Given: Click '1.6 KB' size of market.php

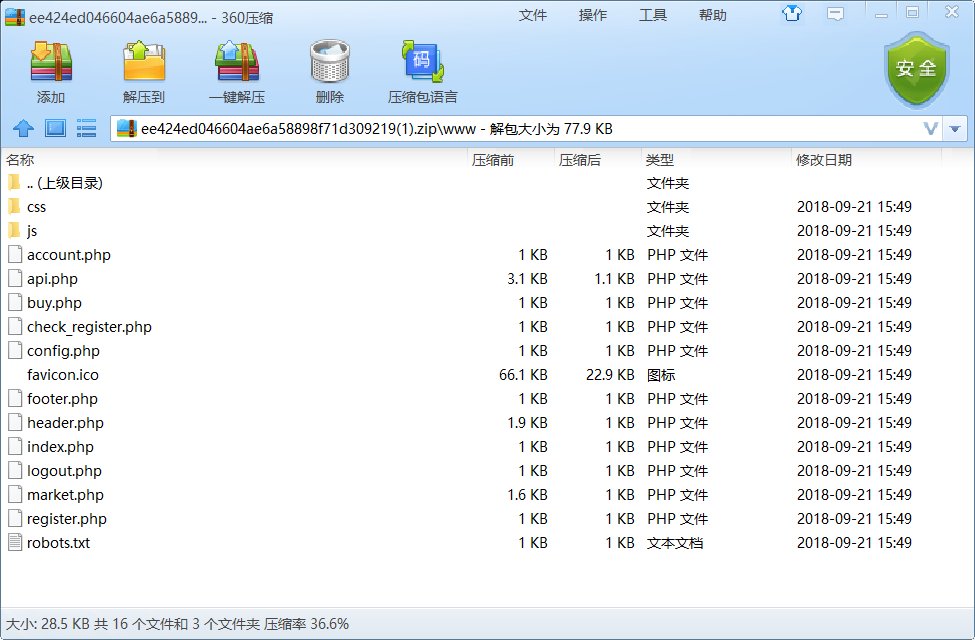Looking at the screenshot, I should tap(527, 494).
